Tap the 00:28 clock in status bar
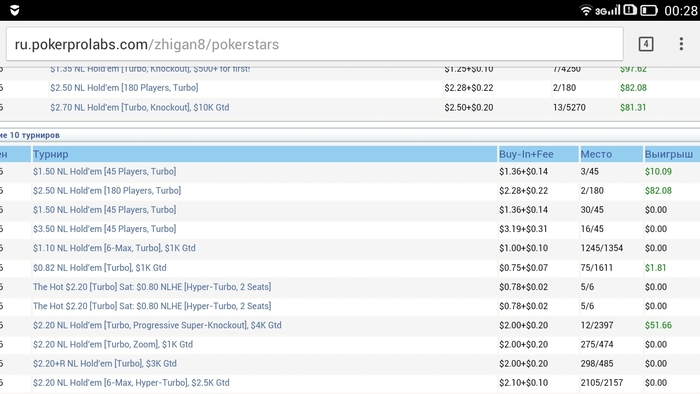700x394 pixels. (680, 10)
